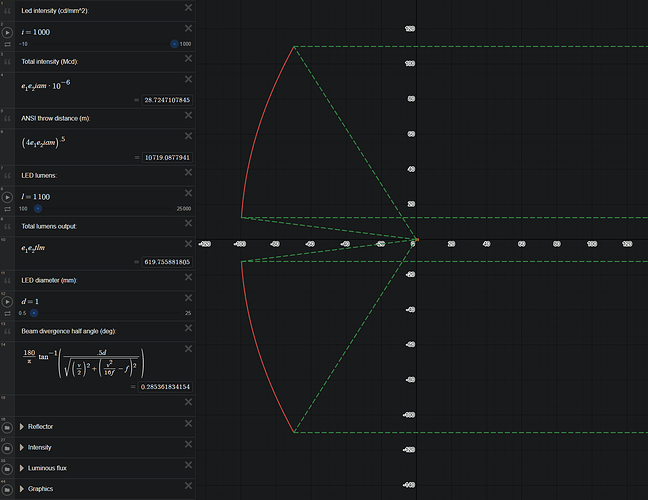Expand the Reflector folder
This screenshot has height=500, width=648.
click(22, 426)
